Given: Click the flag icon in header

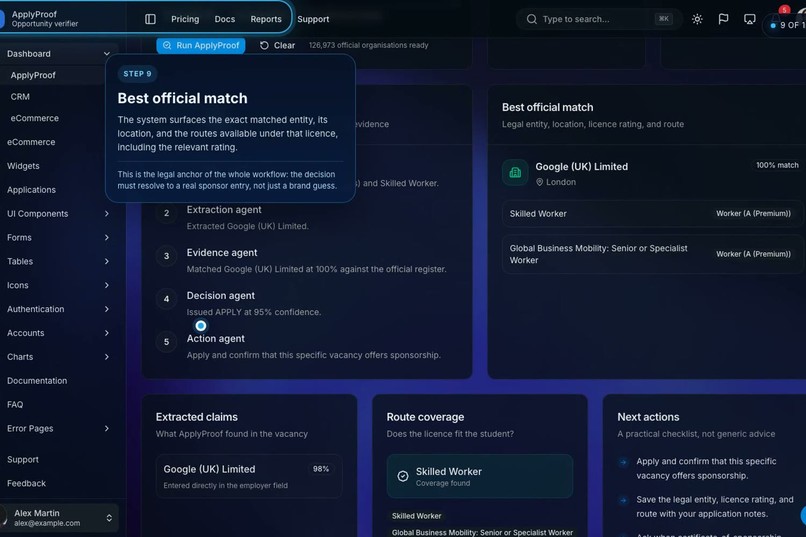Looking at the screenshot, I should pos(723,19).
